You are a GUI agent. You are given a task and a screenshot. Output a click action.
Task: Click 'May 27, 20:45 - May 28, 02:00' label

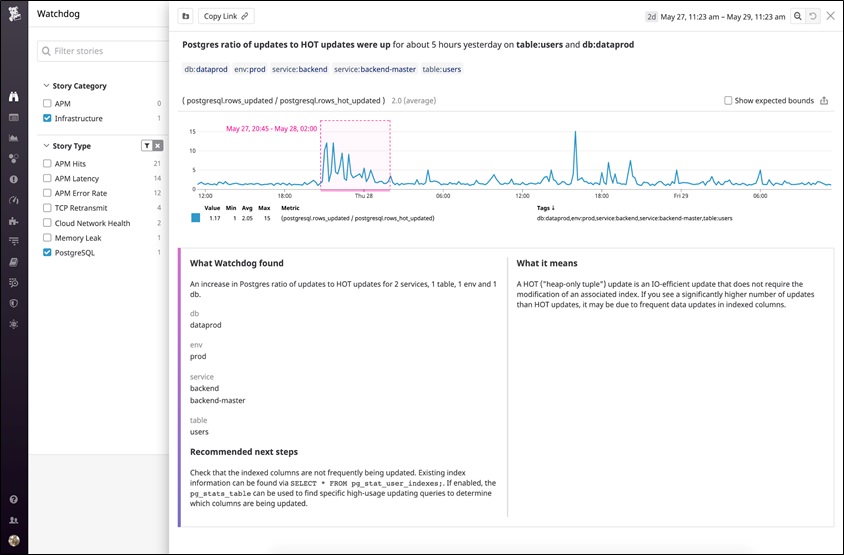point(272,129)
